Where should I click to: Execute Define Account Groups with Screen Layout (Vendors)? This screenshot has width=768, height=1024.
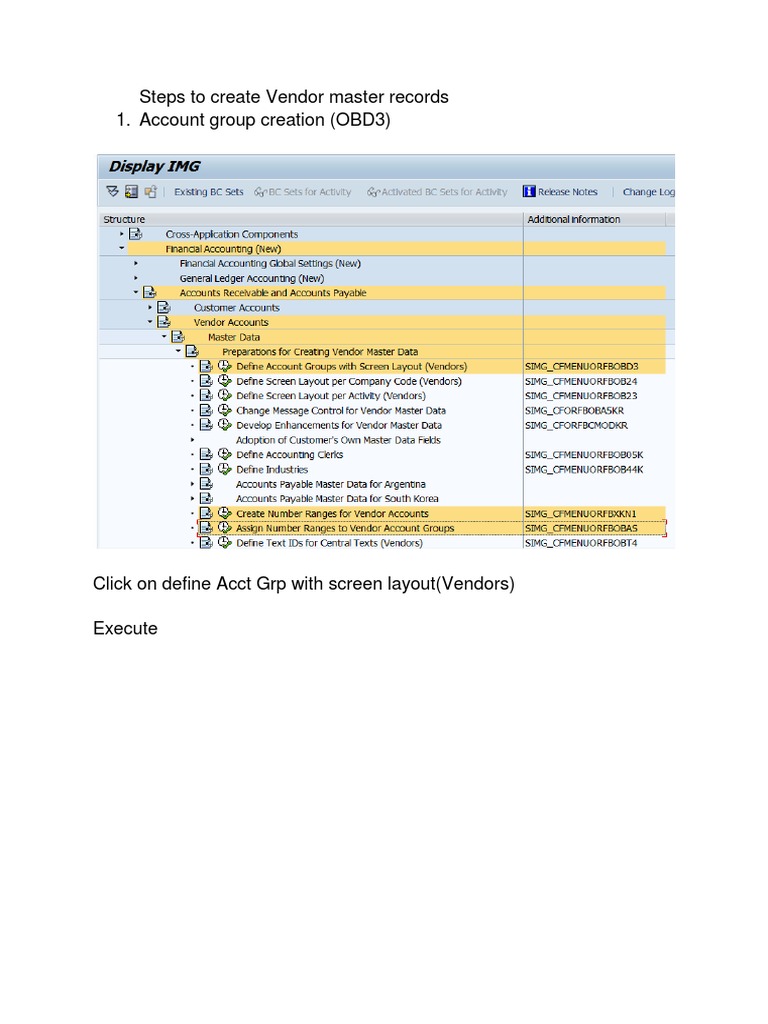coord(225,366)
